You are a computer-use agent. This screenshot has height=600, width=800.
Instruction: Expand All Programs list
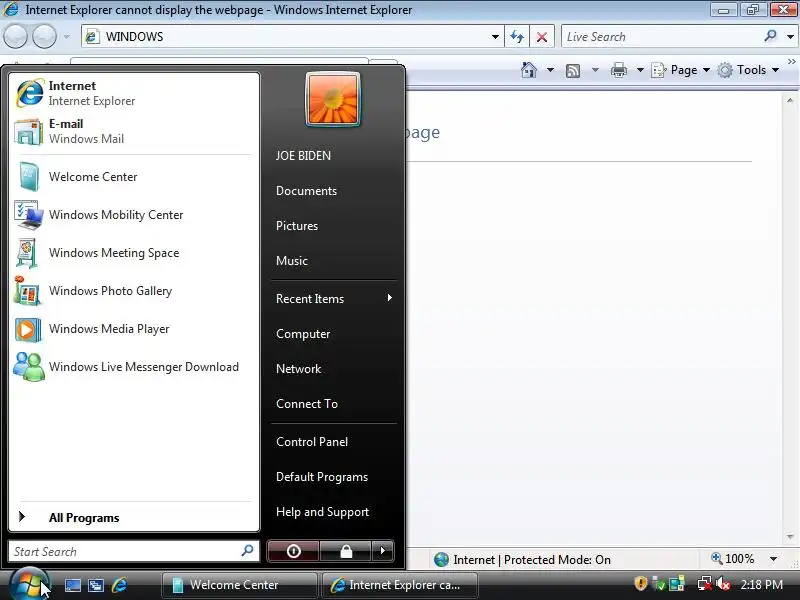pos(134,517)
